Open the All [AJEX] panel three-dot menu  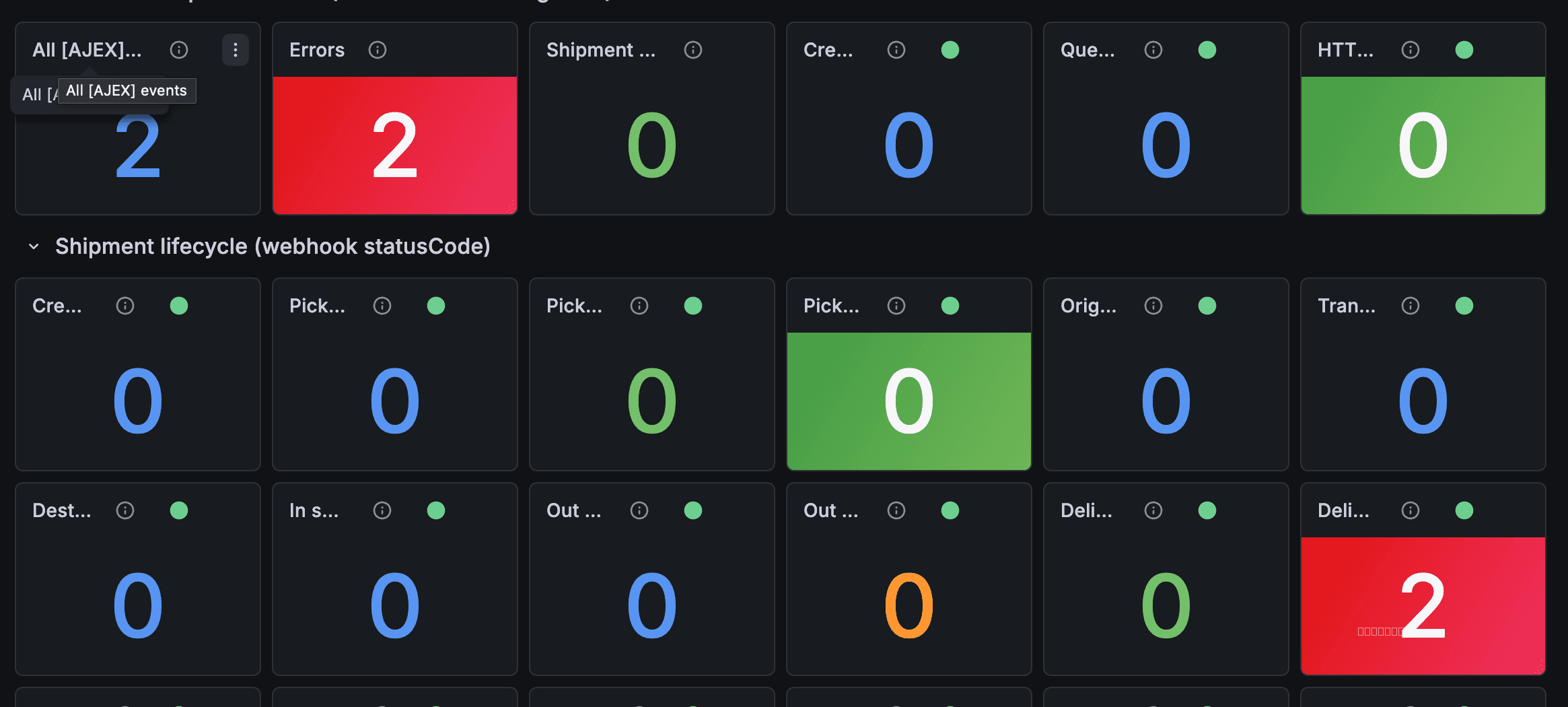[x=236, y=50]
